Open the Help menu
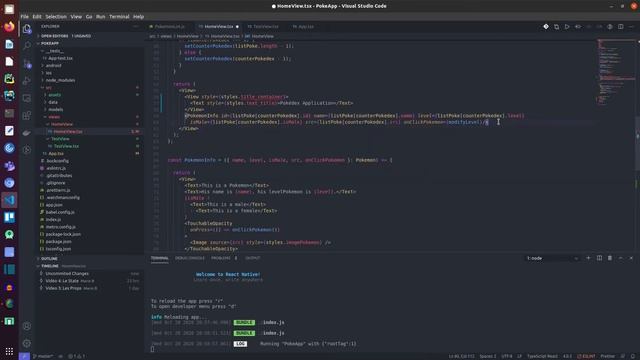This screenshot has height=360, width=640. click(x=138, y=17)
